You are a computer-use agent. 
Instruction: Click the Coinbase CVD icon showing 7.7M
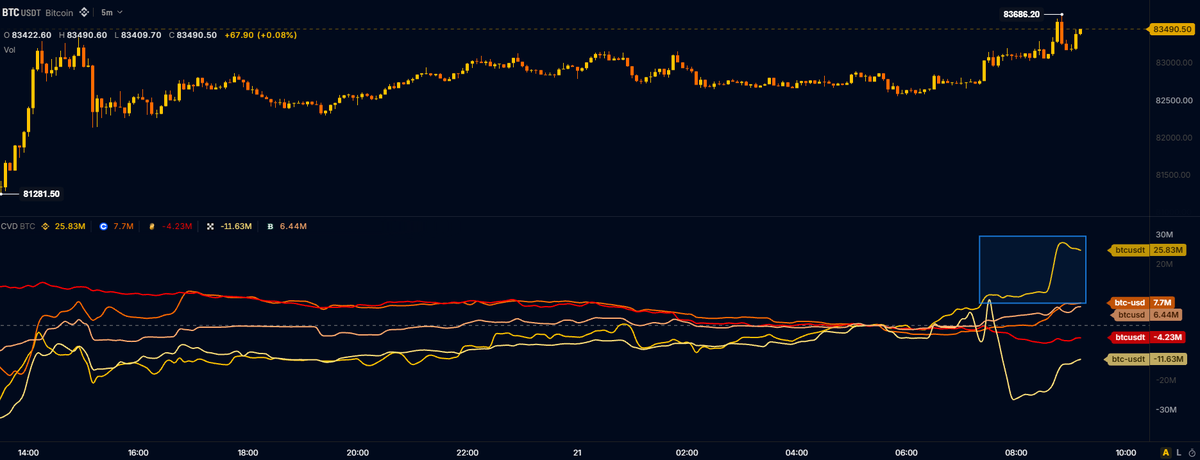click(x=104, y=227)
